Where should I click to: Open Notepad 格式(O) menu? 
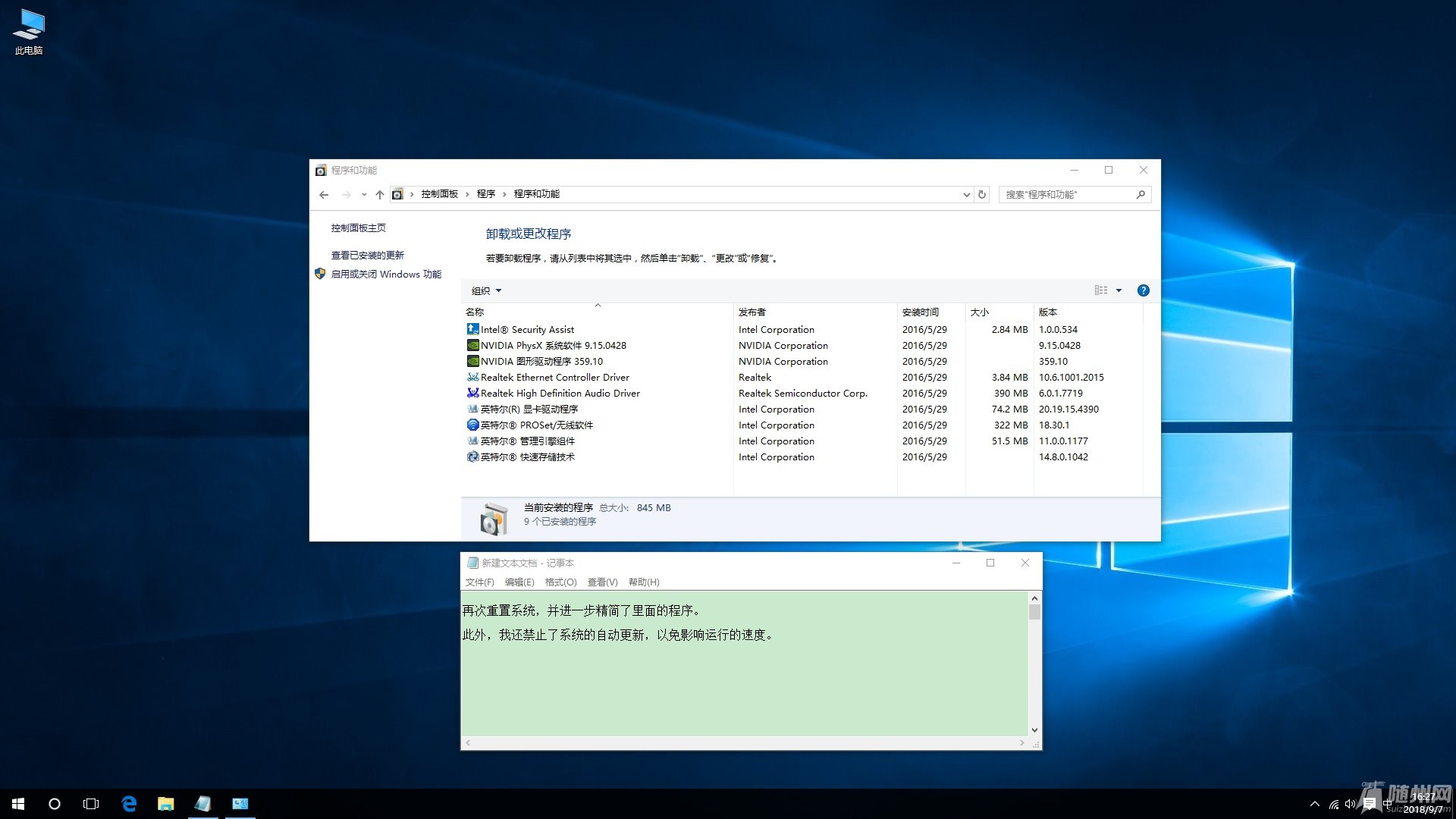point(561,582)
